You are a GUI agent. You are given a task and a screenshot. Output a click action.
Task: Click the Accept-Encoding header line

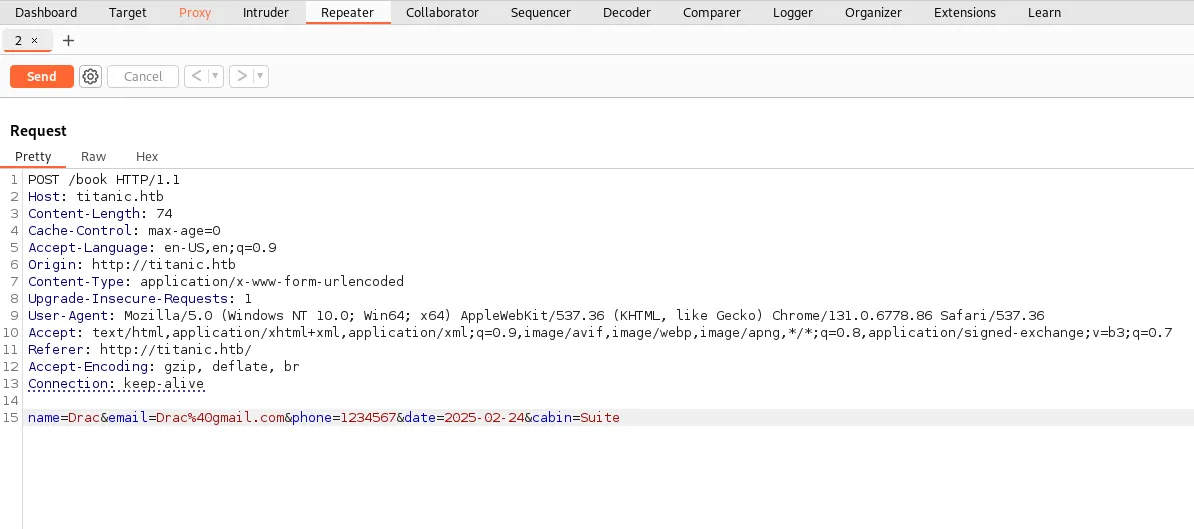click(x=164, y=366)
